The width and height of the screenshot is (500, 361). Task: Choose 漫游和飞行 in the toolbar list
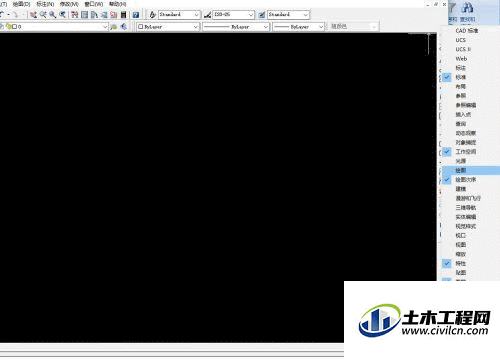pyautogui.click(x=471, y=199)
